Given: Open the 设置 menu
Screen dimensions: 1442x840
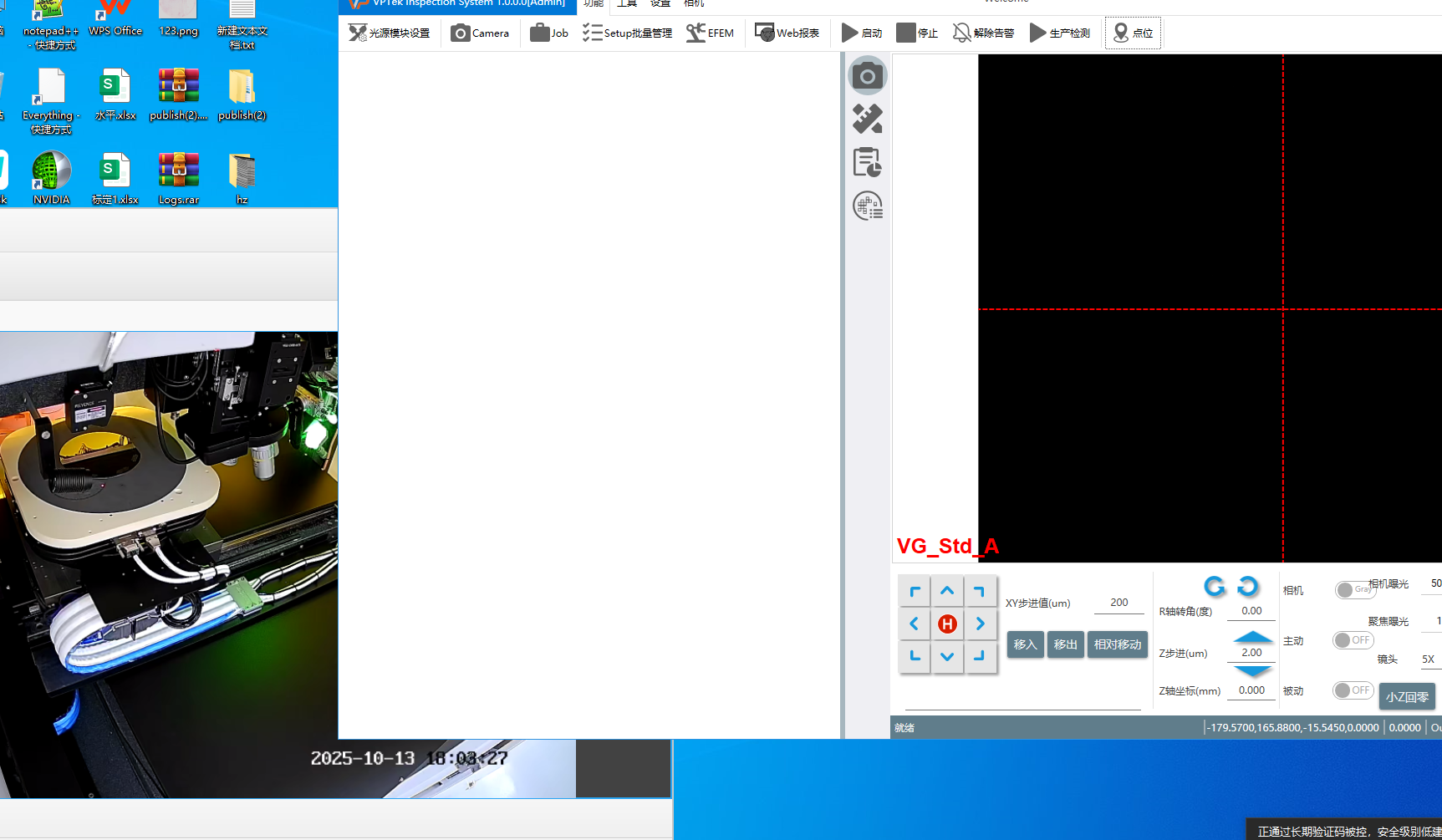Looking at the screenshot, I should [660, 4].
